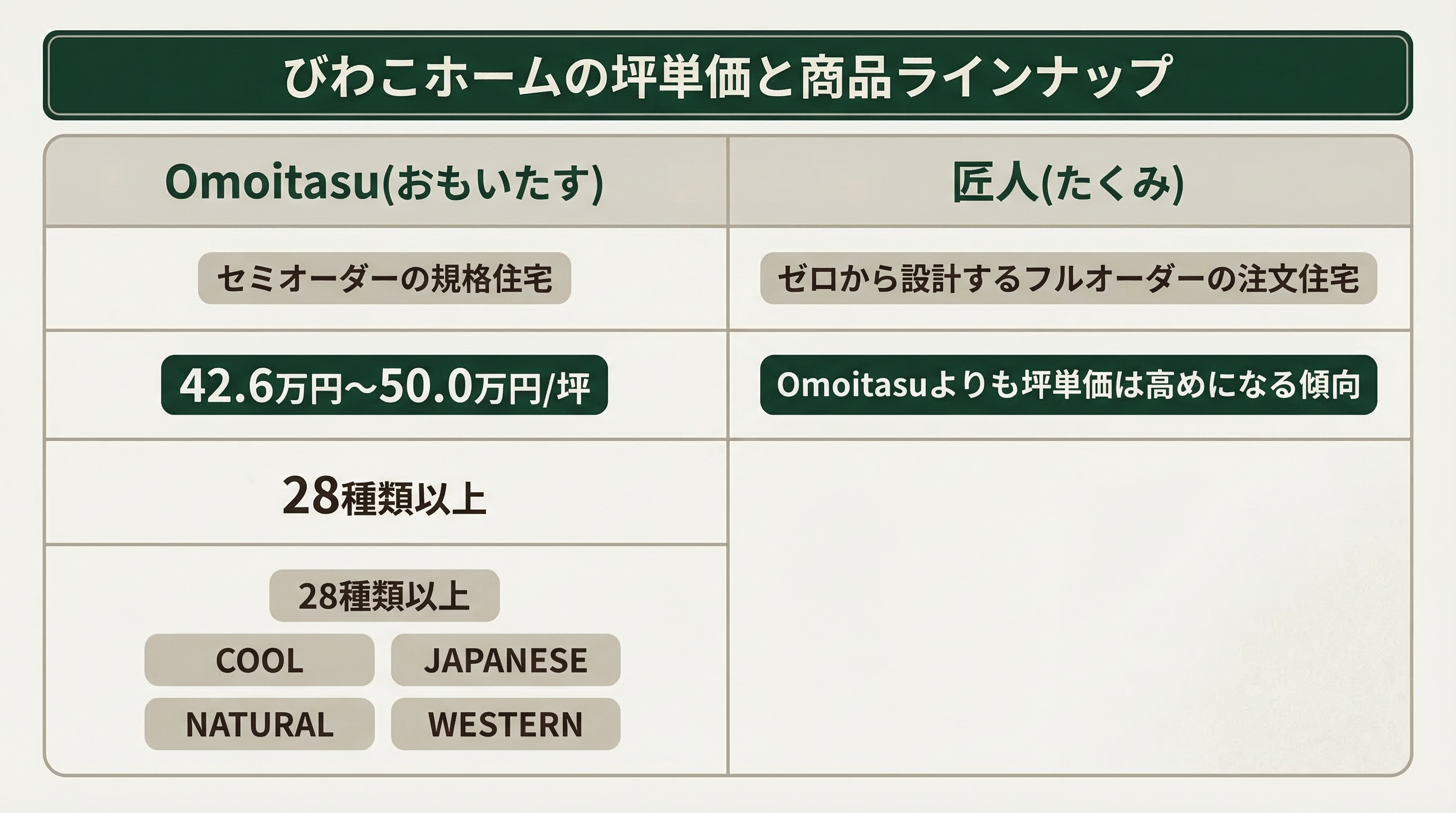Open the Omoitasuよりも坪単価は高めになる傾向 badge
1456x813 pixels.
click(1068, 385)
